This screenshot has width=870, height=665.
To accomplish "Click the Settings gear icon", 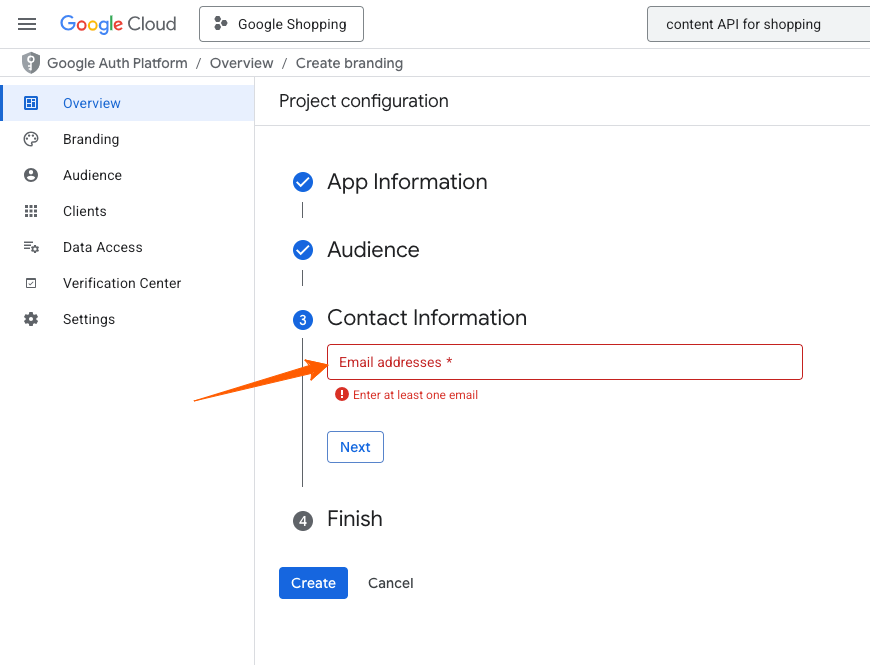I will pyautogui.click(x=31, y=319).
